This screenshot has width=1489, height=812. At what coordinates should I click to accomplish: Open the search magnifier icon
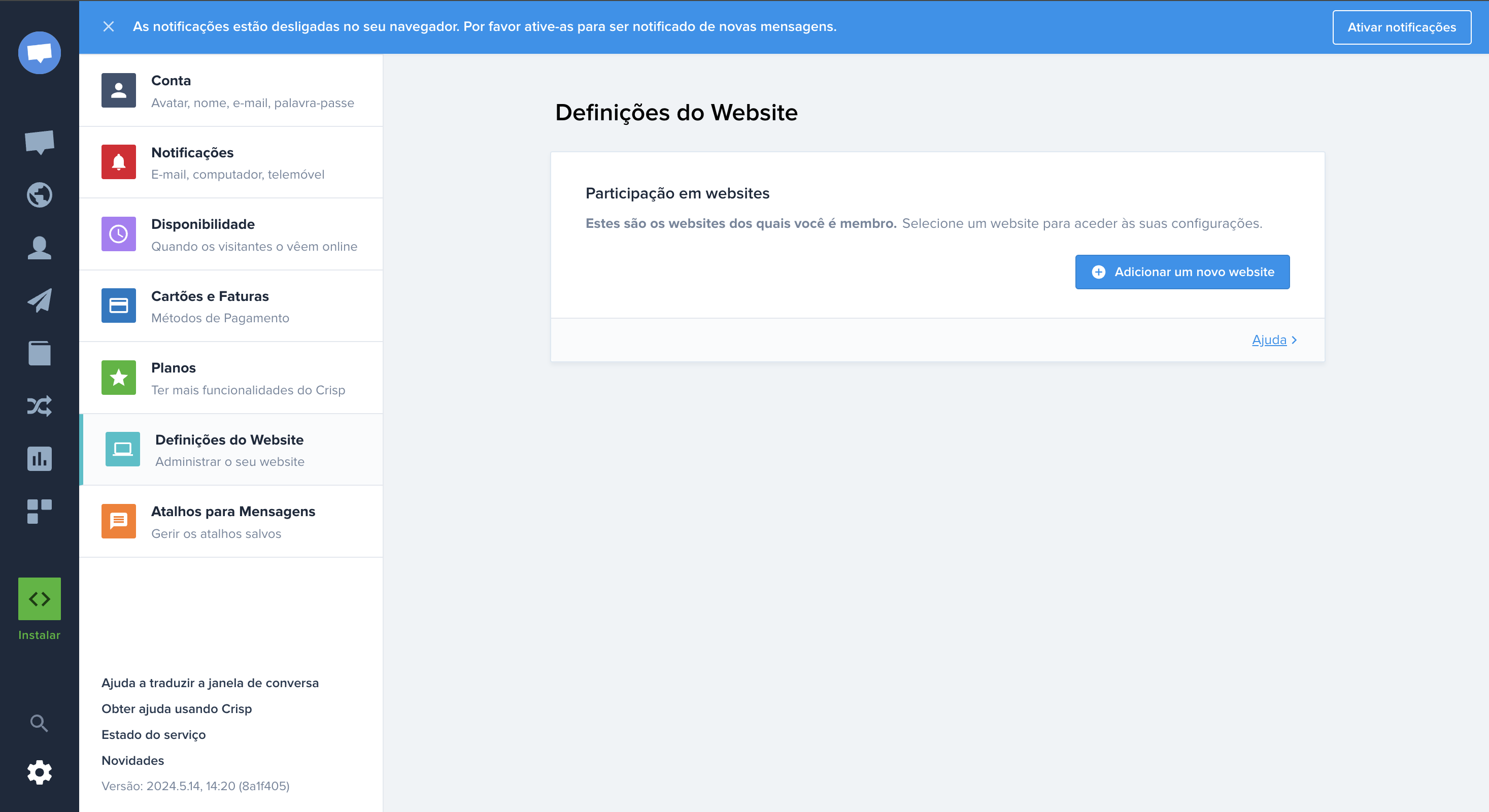tap(39, 723)
